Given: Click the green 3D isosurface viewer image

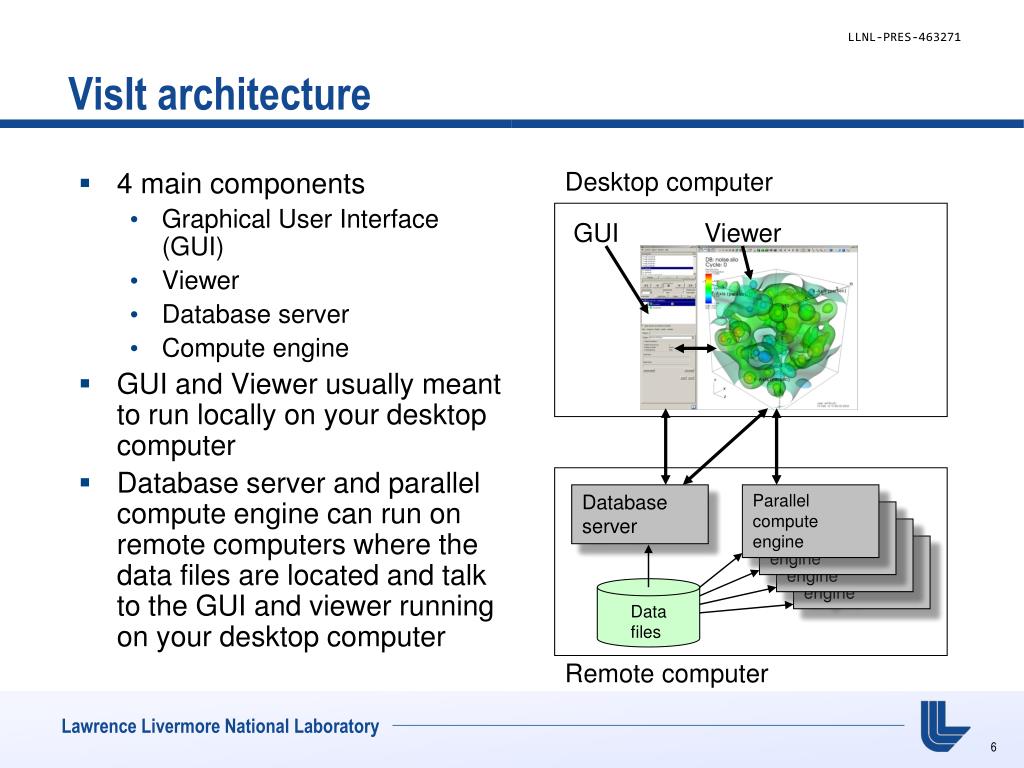Looking at the screenshot, I should (778, 328).
